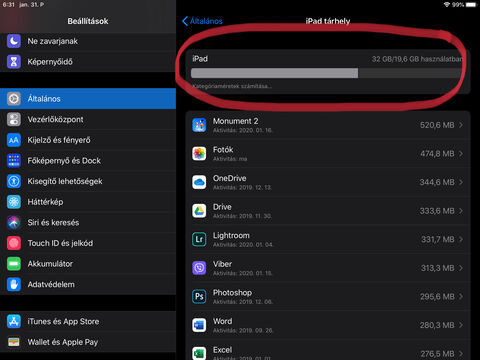The width and height of the screenshot is (480, 360).
Task: Tap the Excel app icon
Action: coord(199,353)
